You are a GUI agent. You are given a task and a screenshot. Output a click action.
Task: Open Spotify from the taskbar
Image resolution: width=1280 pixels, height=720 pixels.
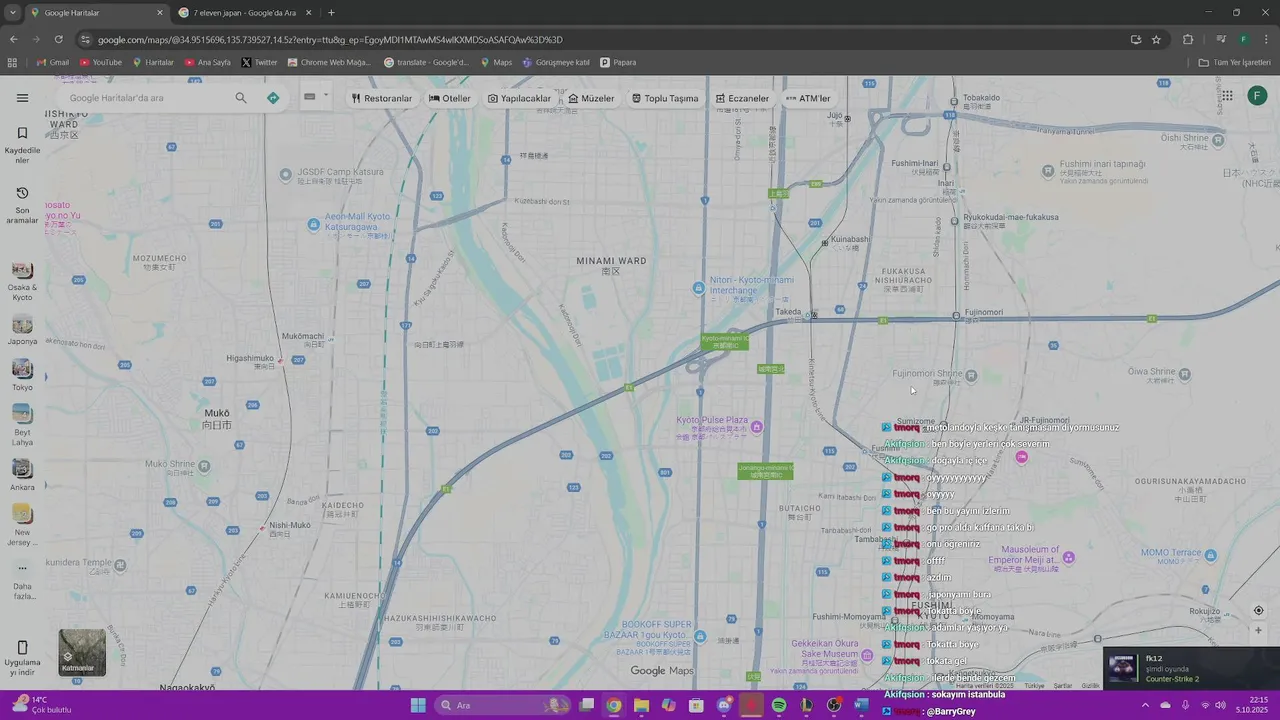pos(779,705)
